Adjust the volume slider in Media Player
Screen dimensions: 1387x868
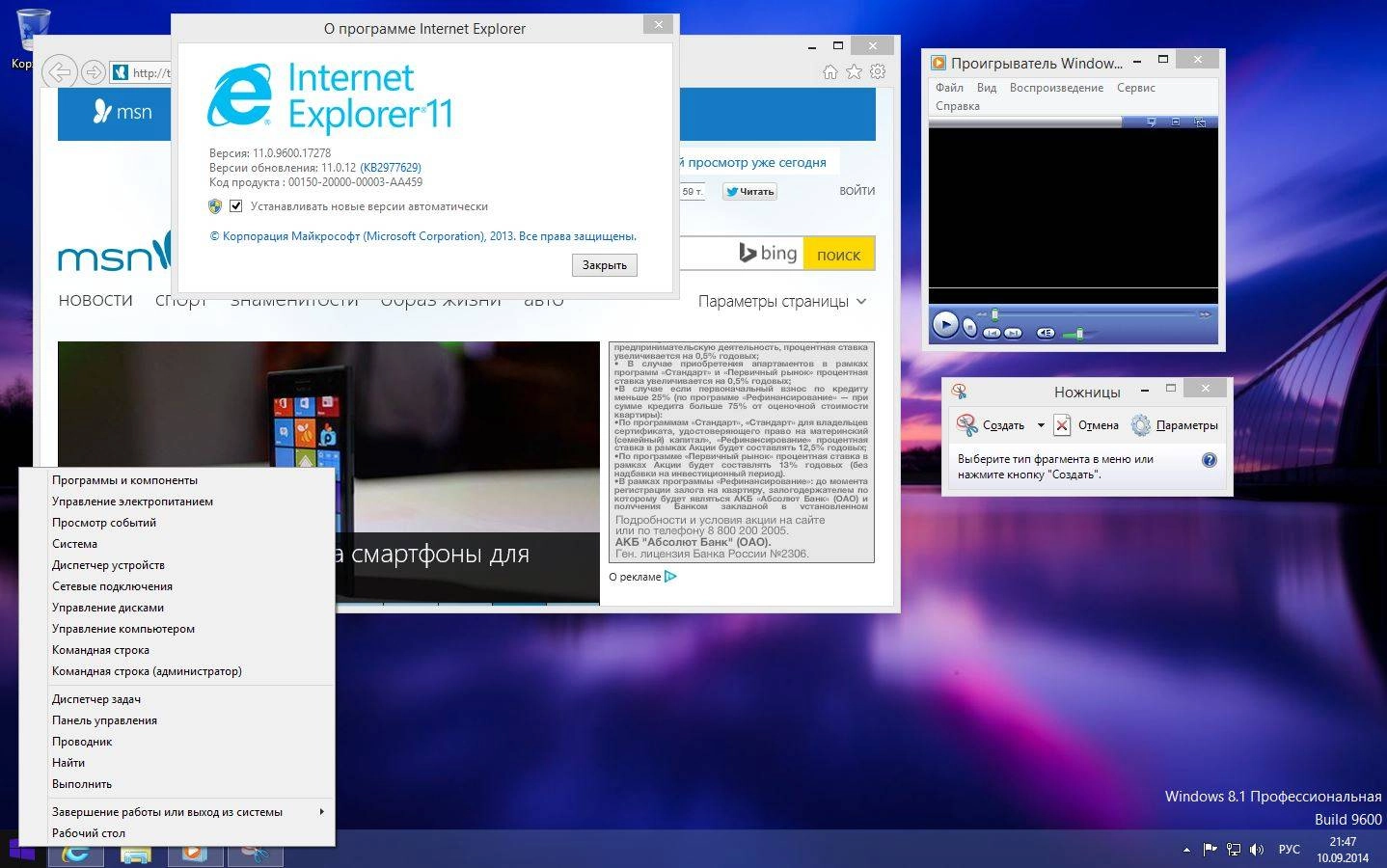[x=1079, y=334]
